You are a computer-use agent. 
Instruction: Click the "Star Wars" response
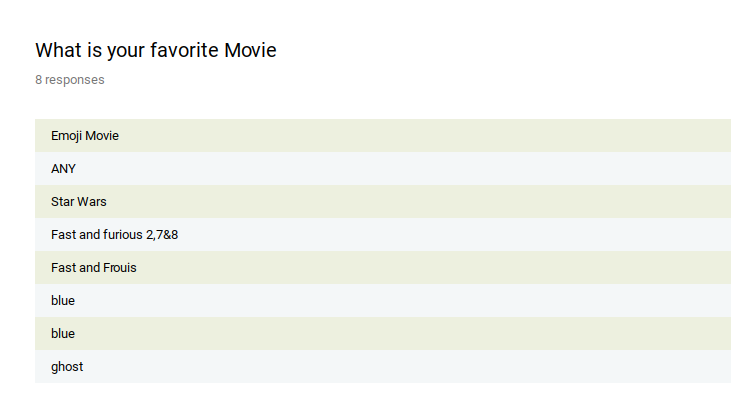point(79,202)
